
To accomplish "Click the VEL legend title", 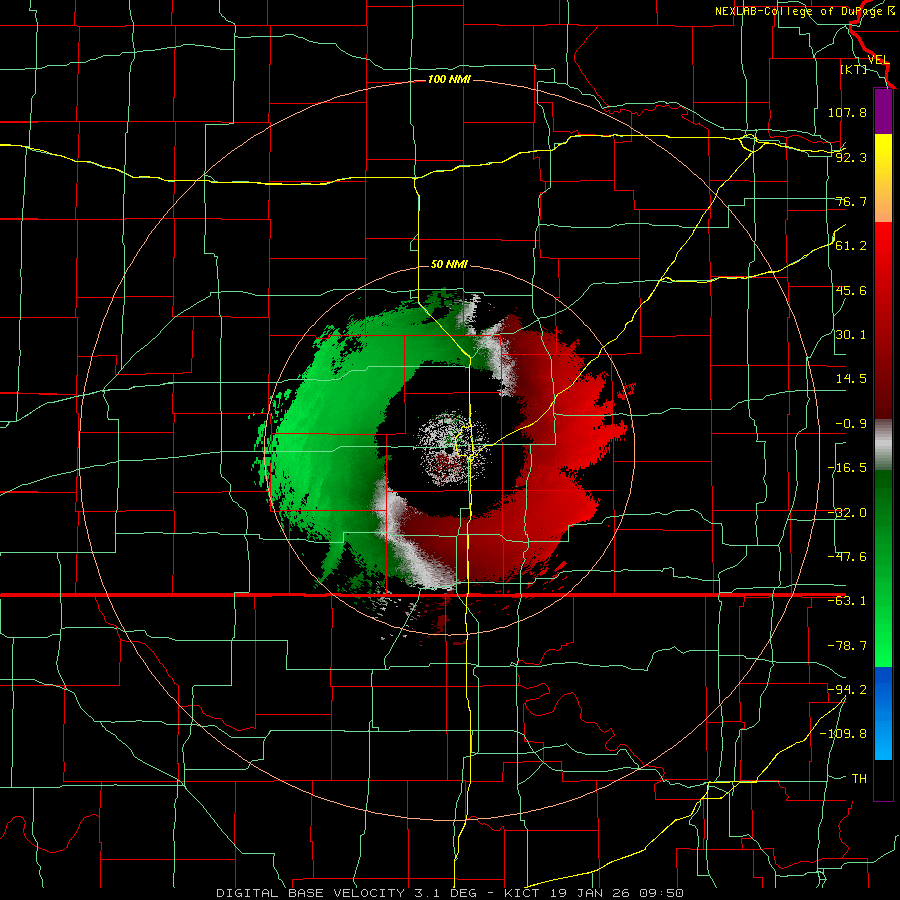I will point(878,60).
